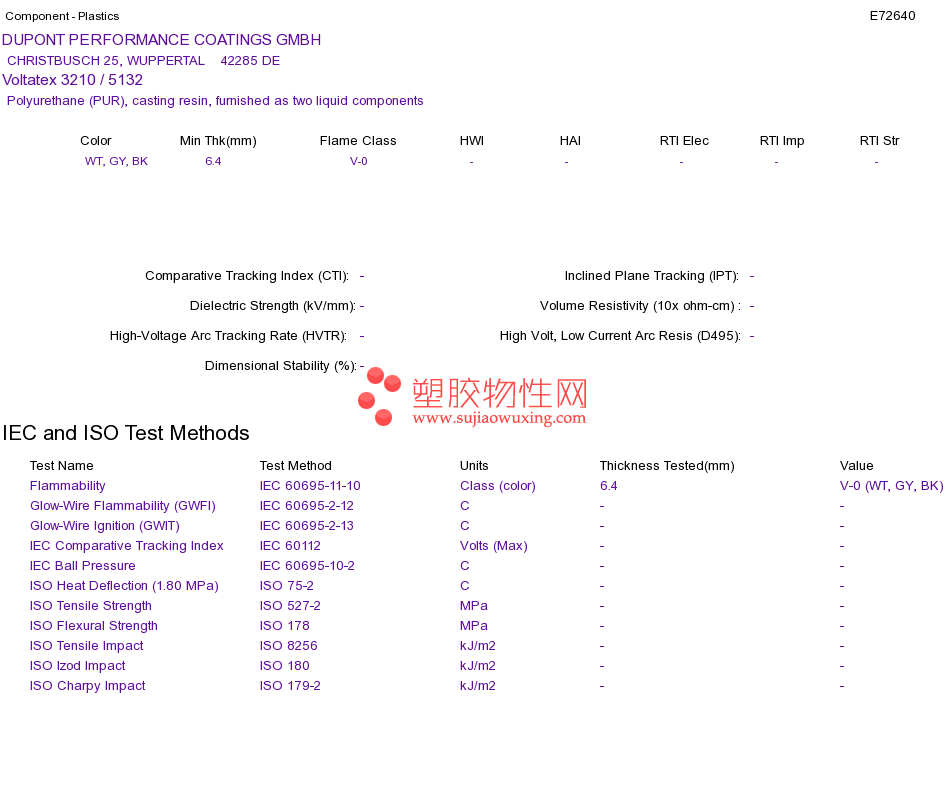950x800 pixels.
Task: Click the ISO 179-2 test method
Action: pos(290,686)
